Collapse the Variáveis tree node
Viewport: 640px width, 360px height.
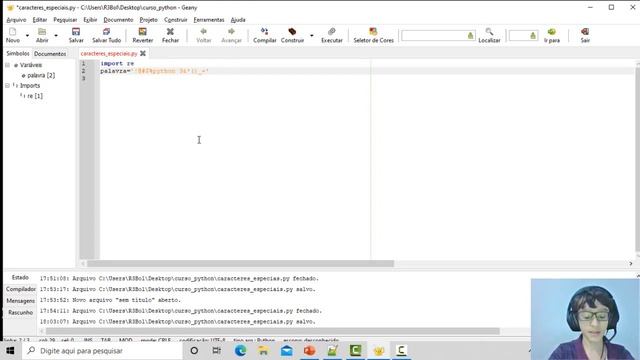tap(7, 65)
